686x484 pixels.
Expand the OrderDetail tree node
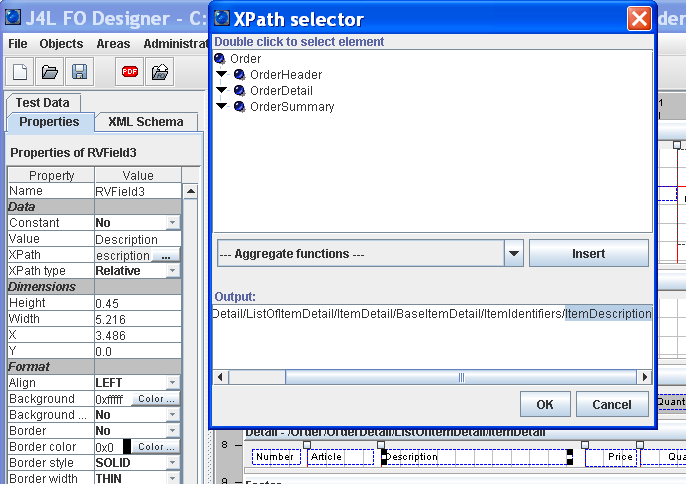pyautogui.click(x=222, y=90)
